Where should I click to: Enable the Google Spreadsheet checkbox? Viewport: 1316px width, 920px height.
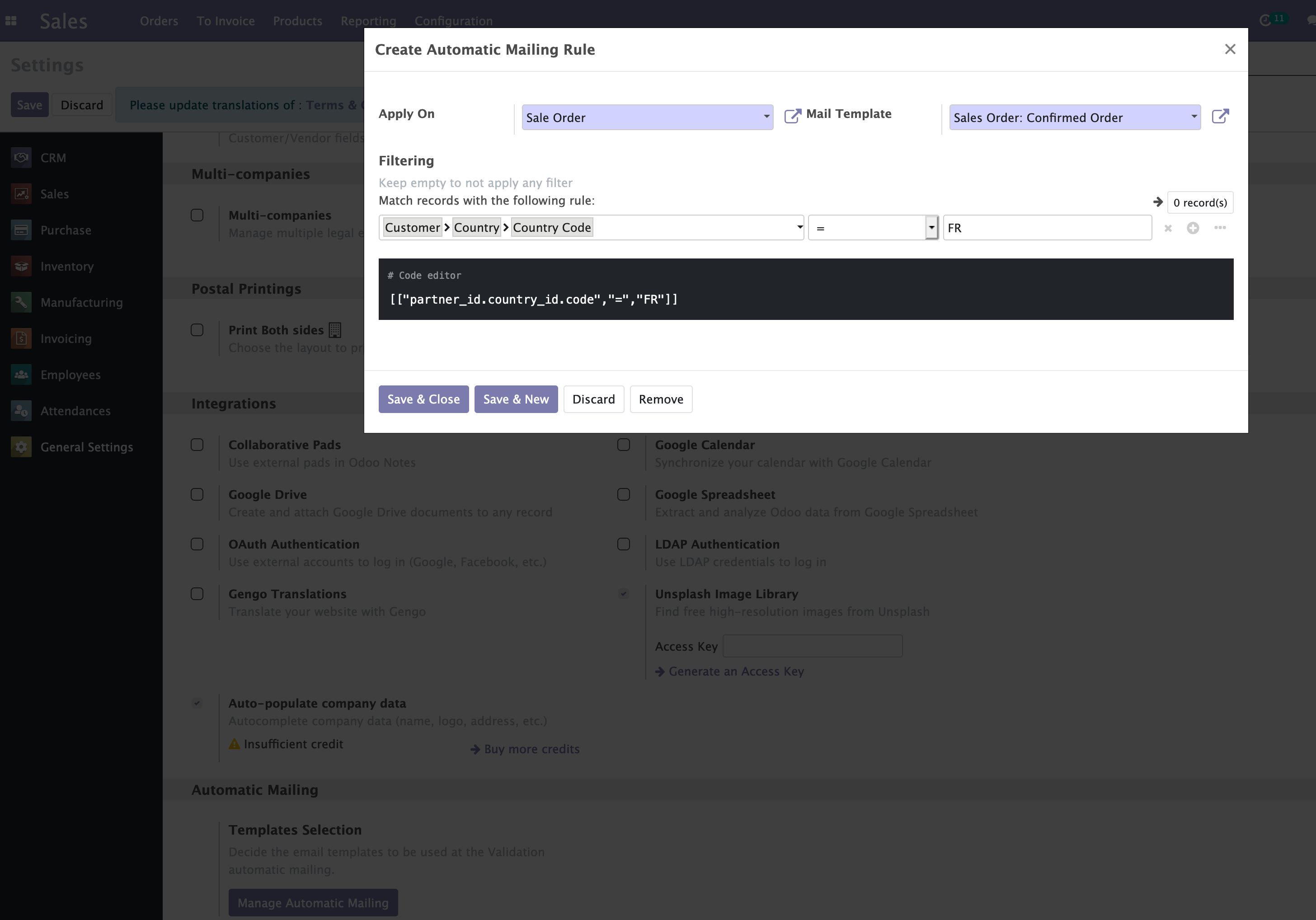pos(624,495)
